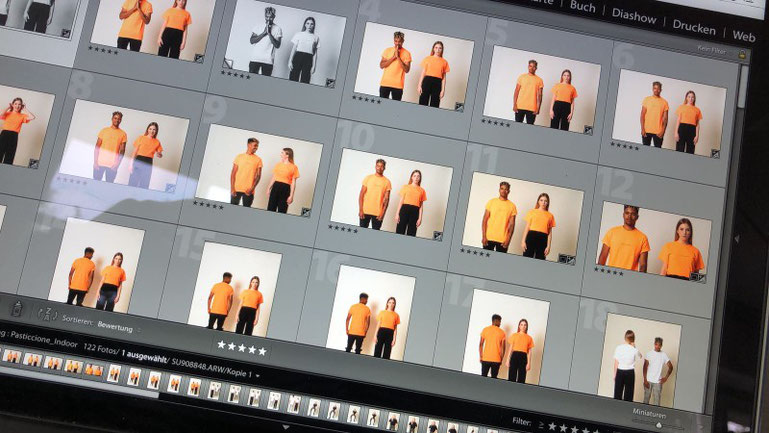
Task: Set three-star rating in the toolbar
Action: click(242, 348)
